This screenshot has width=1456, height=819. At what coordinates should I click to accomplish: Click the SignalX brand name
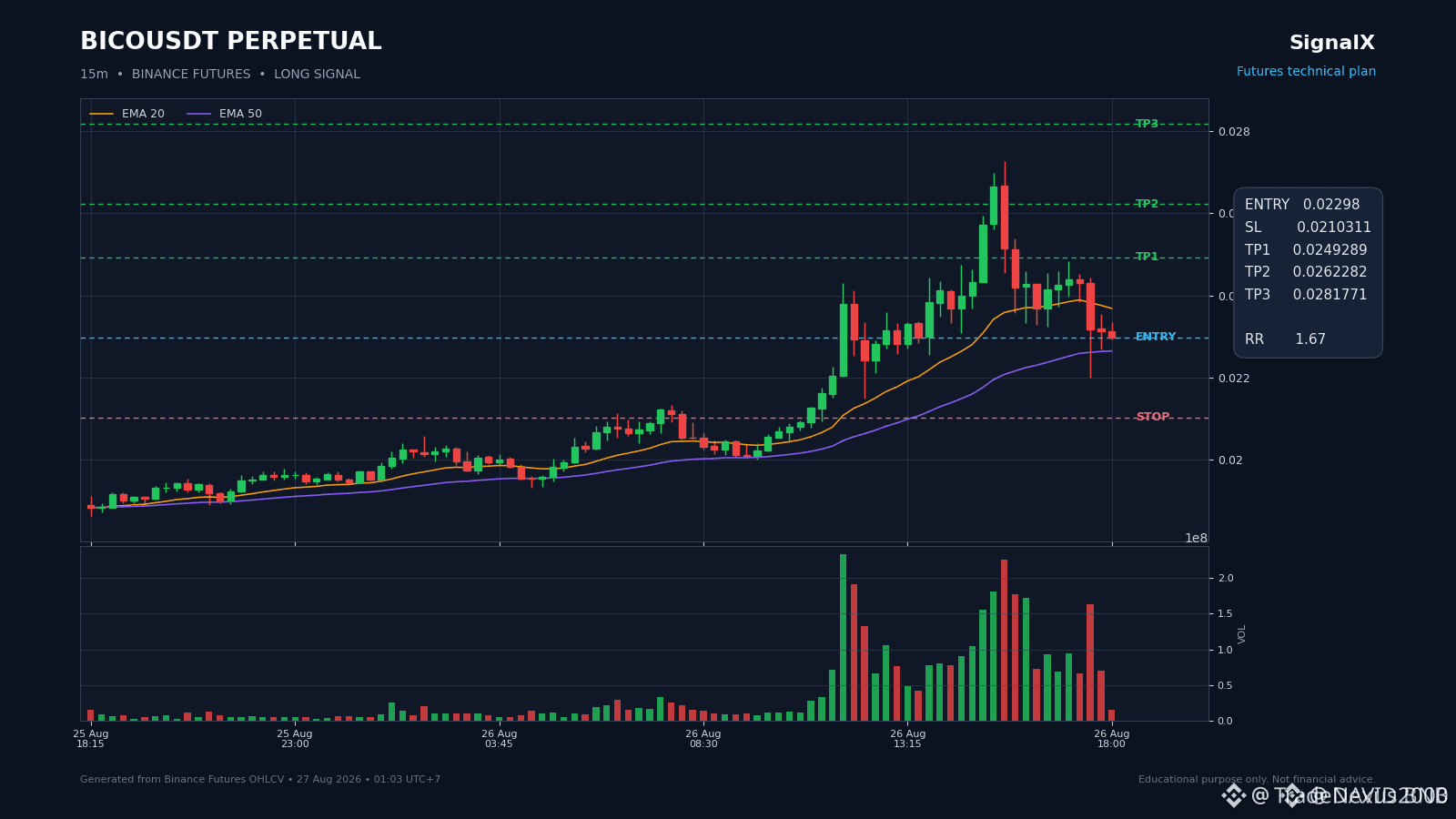[x=1331, y=43]
